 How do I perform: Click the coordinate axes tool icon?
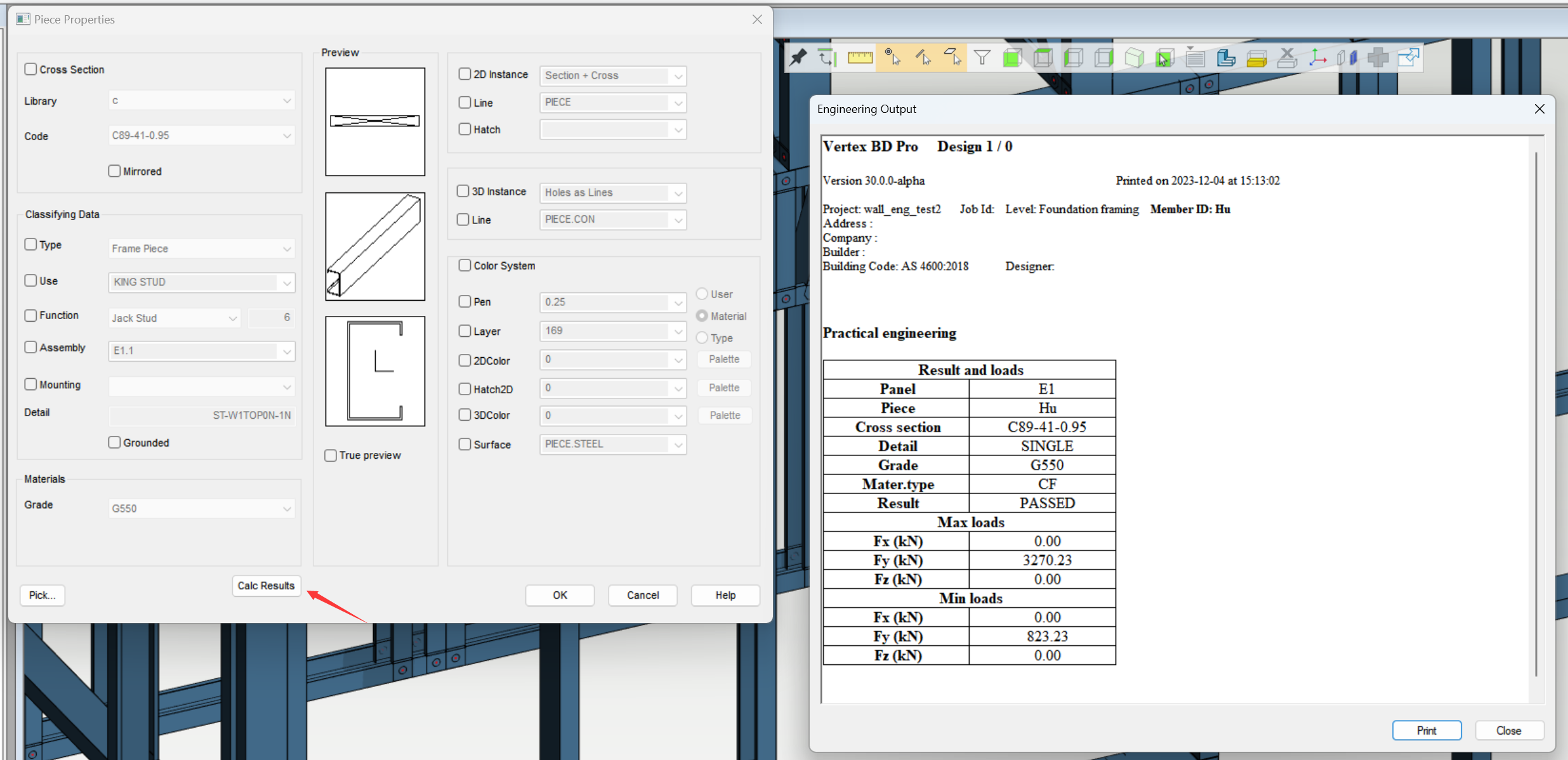[x=1319, y=57]
